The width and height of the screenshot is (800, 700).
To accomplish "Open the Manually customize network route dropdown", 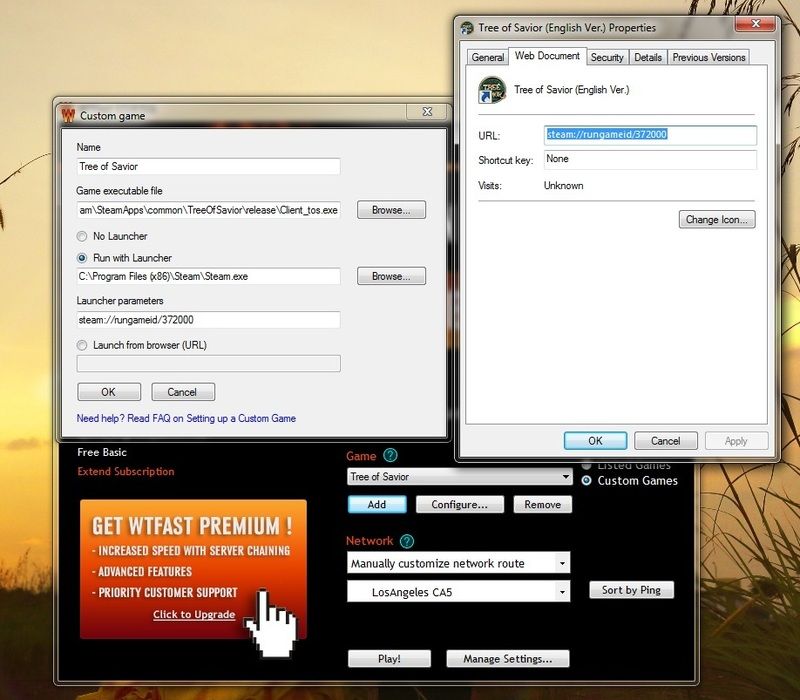I will (x=562, y=563).
